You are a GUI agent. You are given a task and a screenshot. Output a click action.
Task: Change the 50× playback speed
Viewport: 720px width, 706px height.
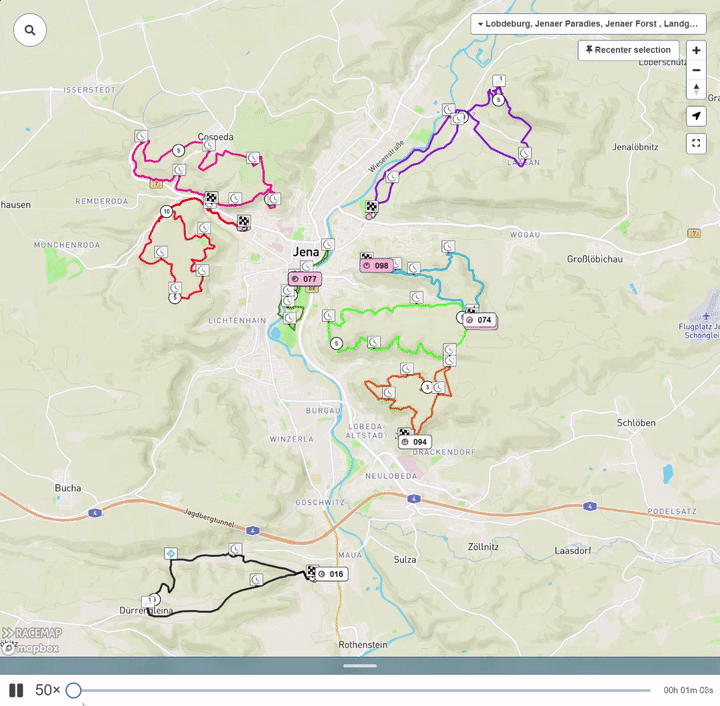click(48, 690)
